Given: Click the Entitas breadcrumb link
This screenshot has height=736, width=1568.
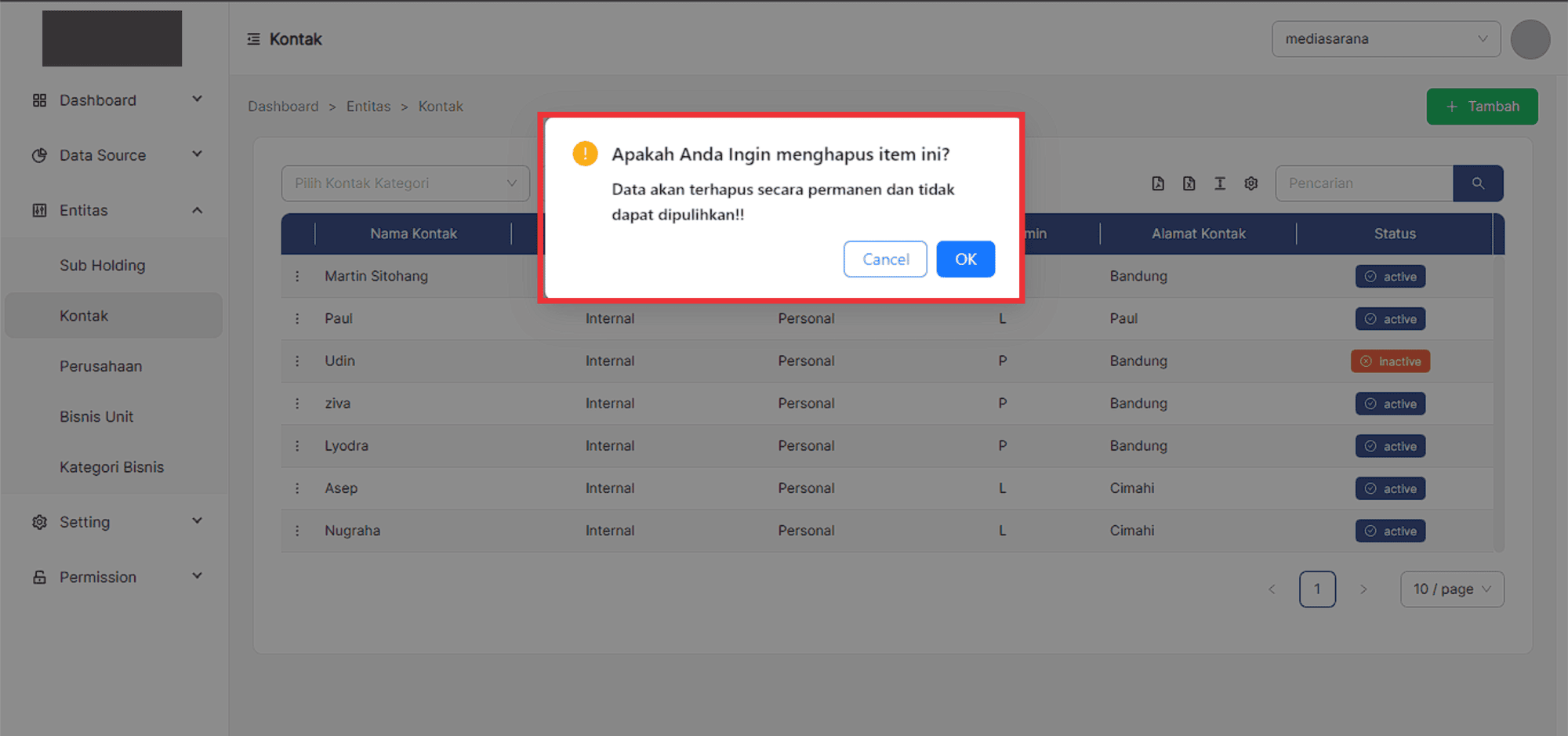Looking at the screenshot, I should tap(368, 107).
